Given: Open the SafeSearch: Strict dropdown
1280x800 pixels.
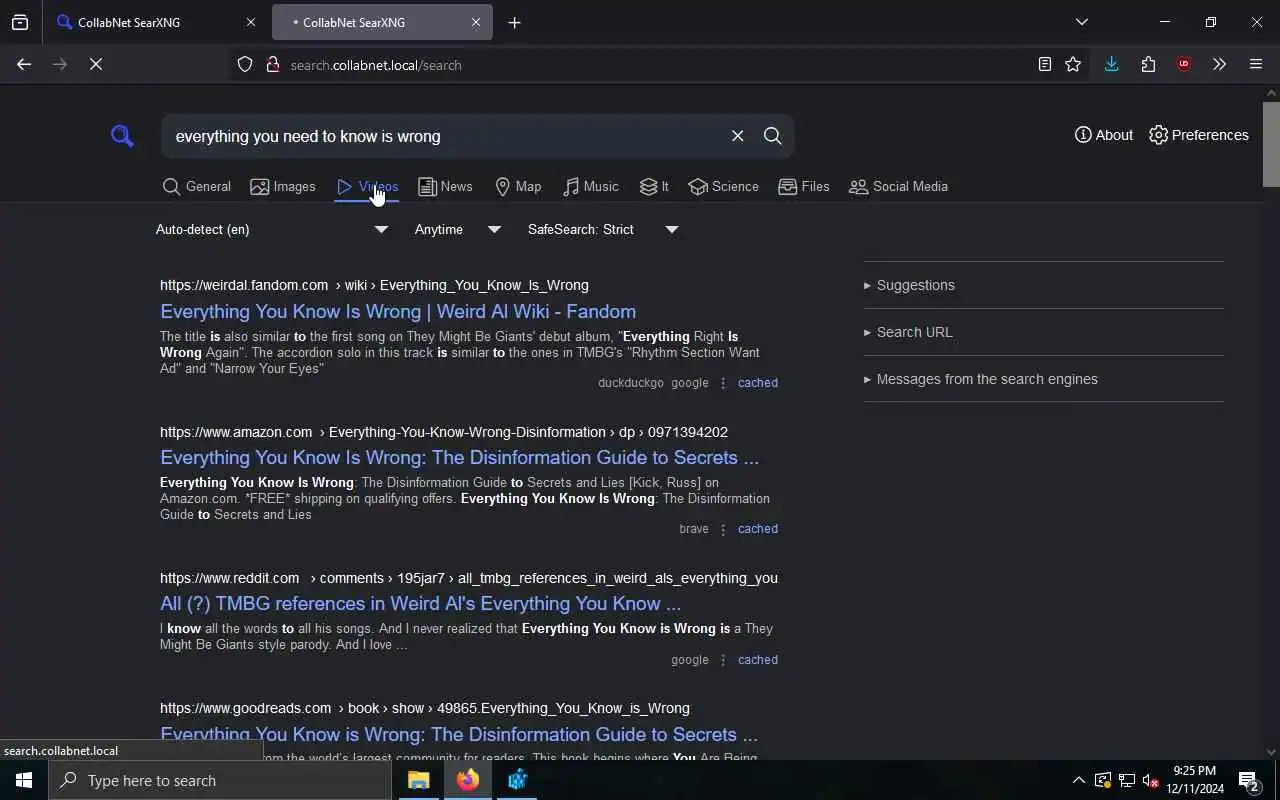Looking at the screenshot, I should [x=603, y=229].
